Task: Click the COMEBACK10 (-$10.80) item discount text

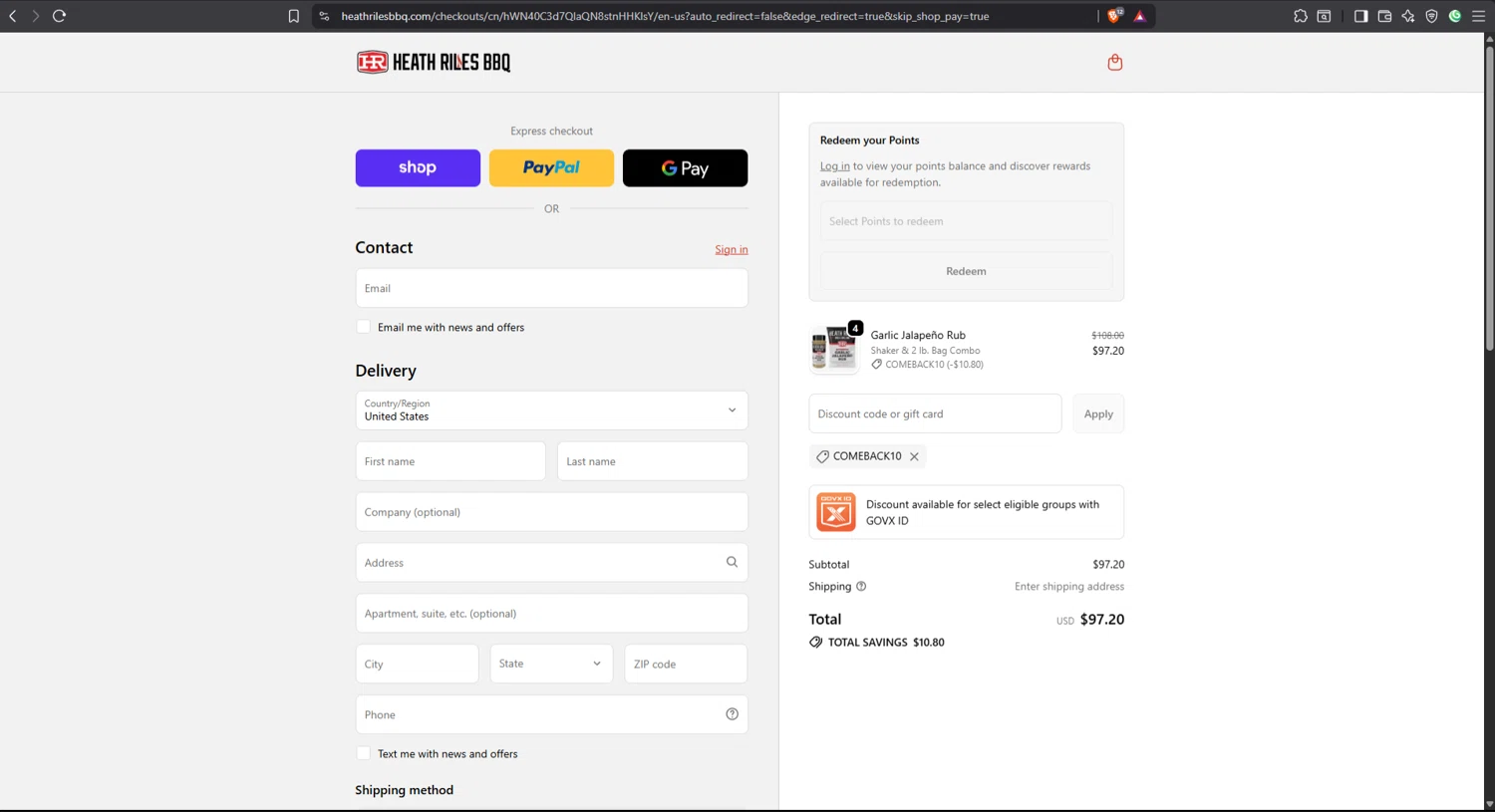Action: click(x=934, y=365)
